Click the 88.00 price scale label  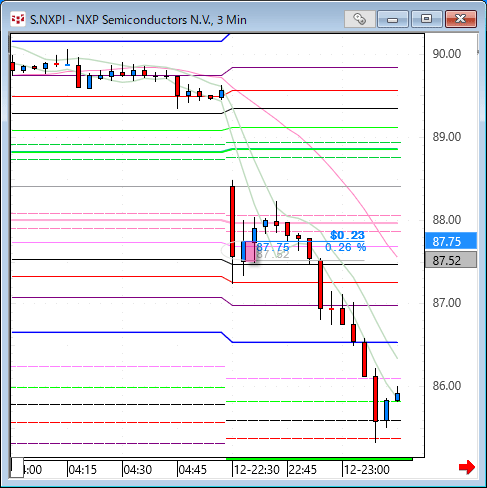[x=447, y=220]
